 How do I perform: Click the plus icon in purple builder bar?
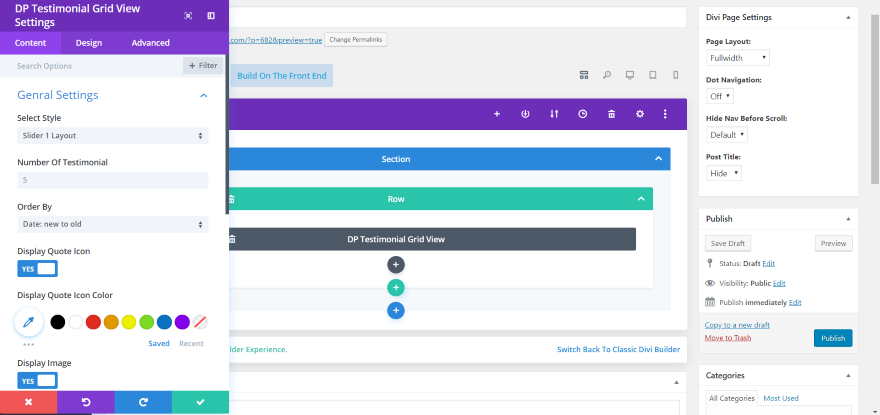pos(497,114)
